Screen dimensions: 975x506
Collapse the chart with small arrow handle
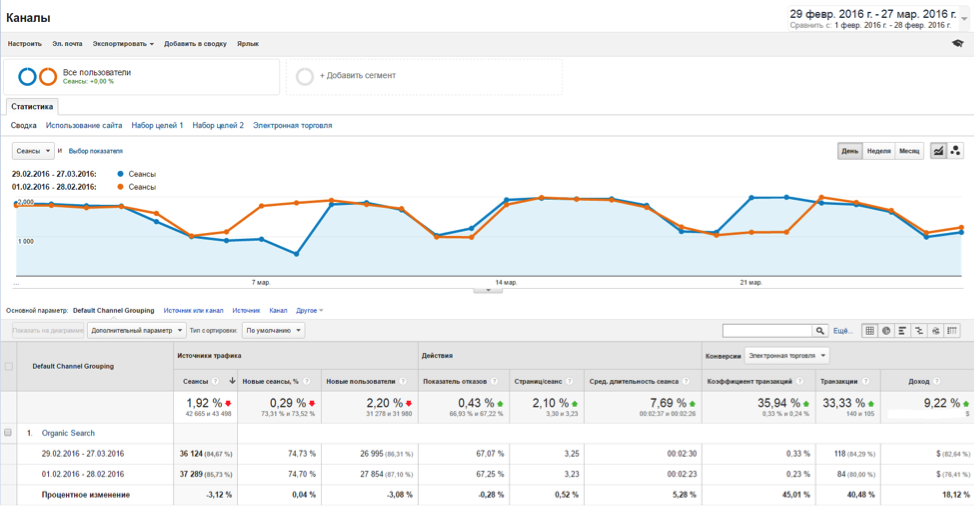coord(488,290)
